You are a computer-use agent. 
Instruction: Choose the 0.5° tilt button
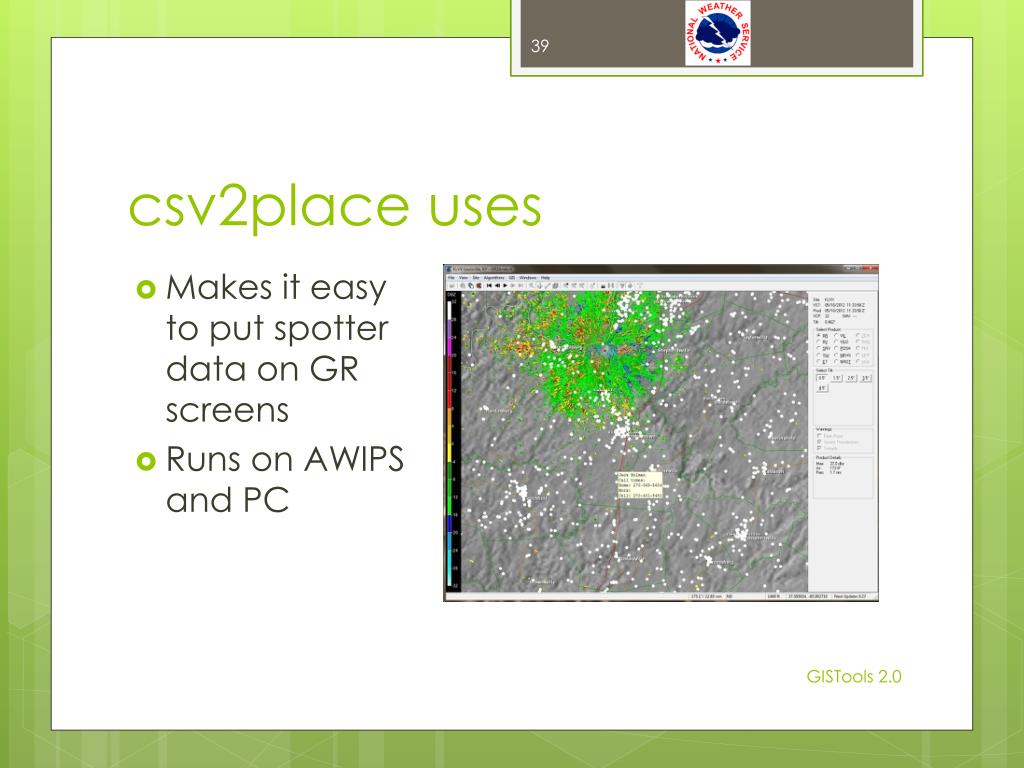click(x=822, y=378)
